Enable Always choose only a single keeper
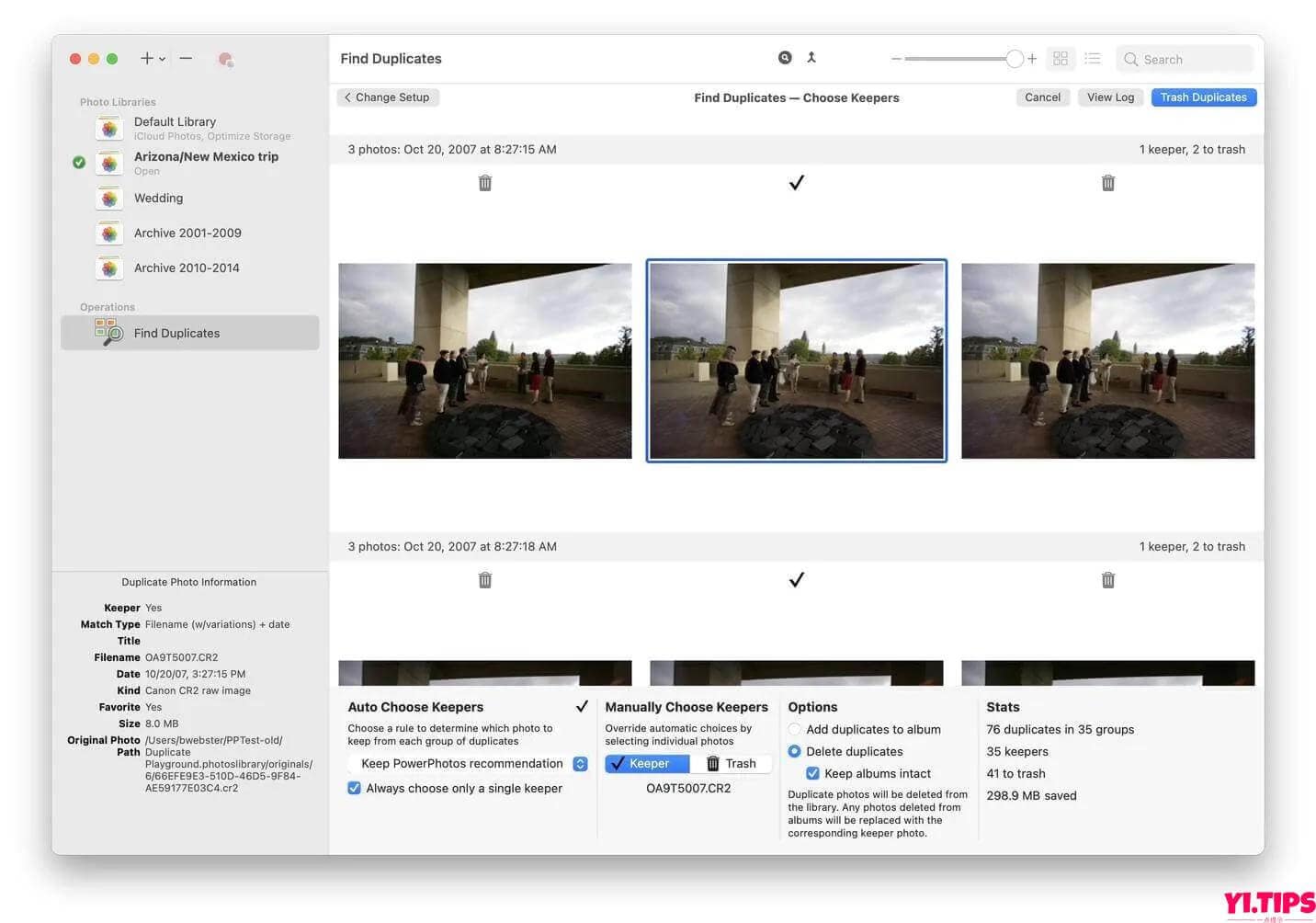 click(355, 788)
